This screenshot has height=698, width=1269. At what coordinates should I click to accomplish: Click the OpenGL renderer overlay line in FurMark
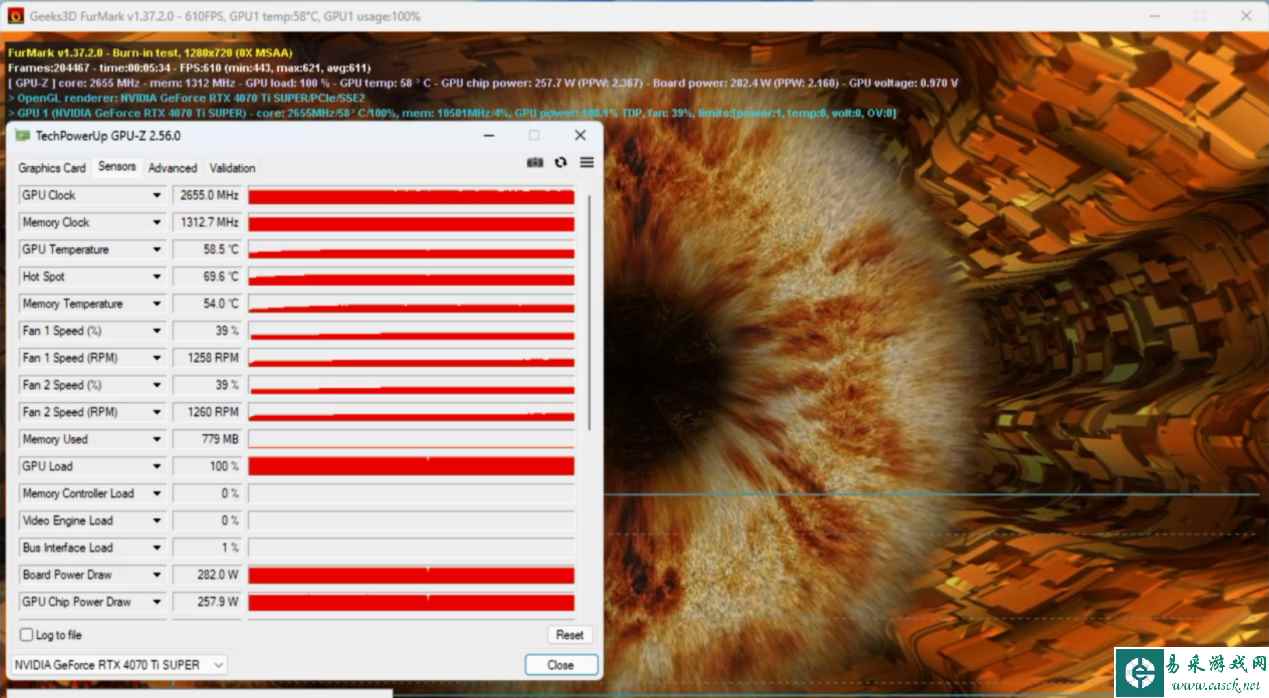tap(186, 98)
